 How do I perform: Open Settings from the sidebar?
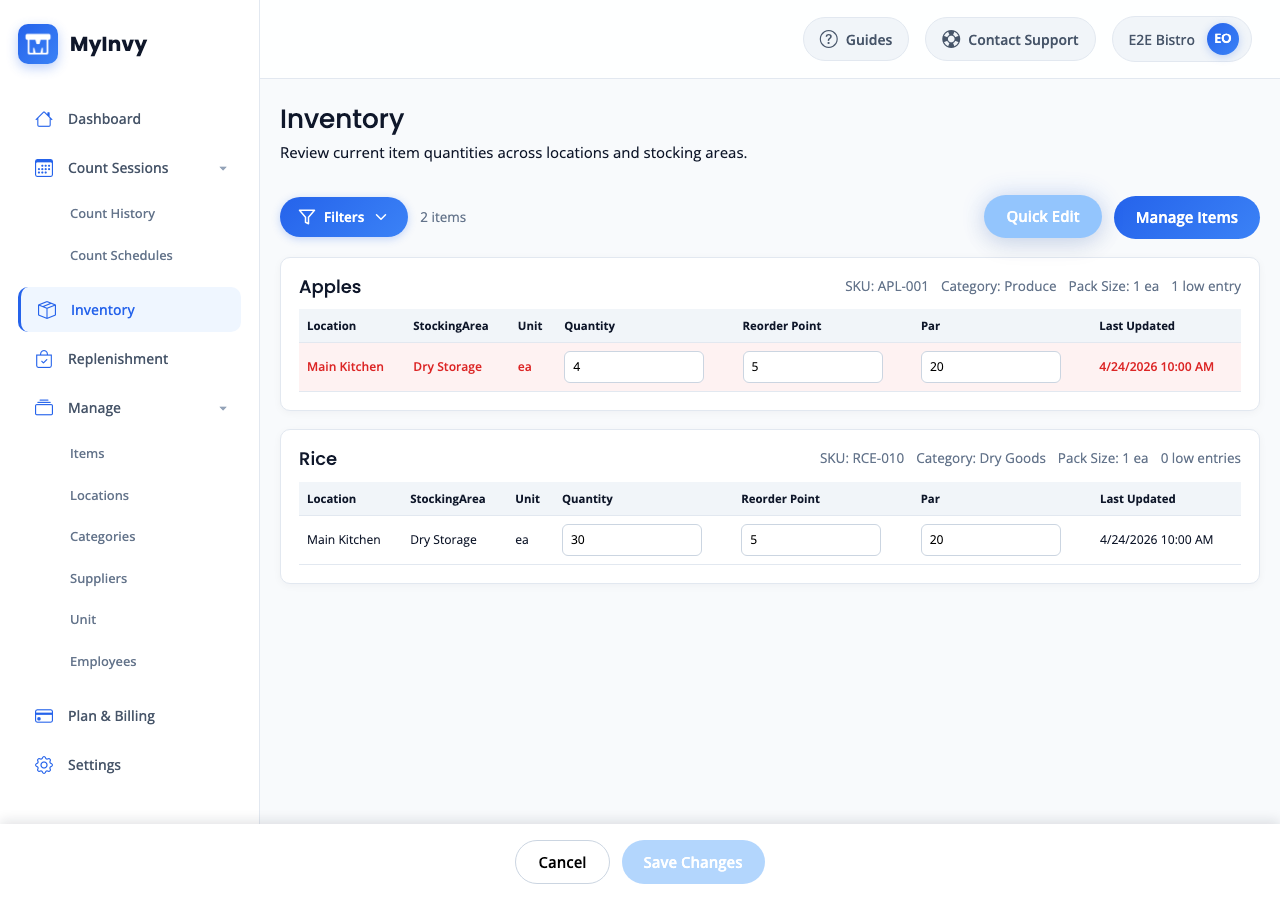tap(129, 765)
